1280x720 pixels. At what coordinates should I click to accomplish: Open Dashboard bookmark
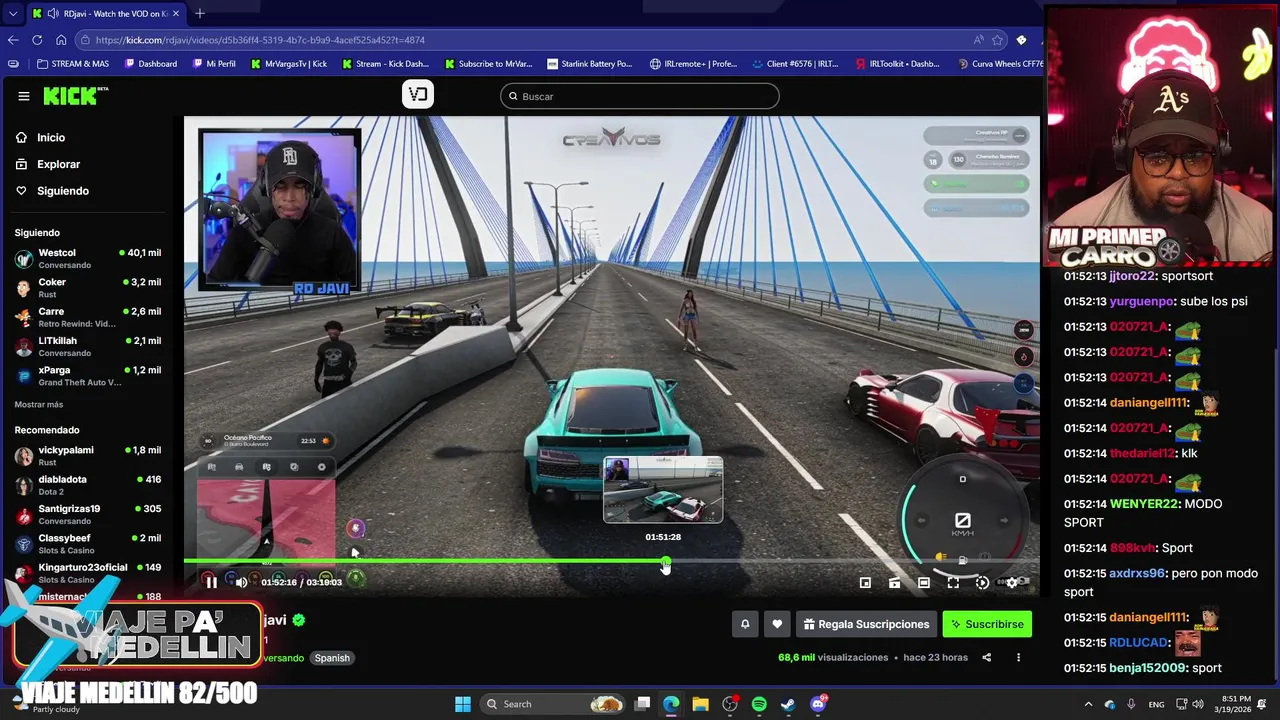pyautogui.click(x=151, y=64)
